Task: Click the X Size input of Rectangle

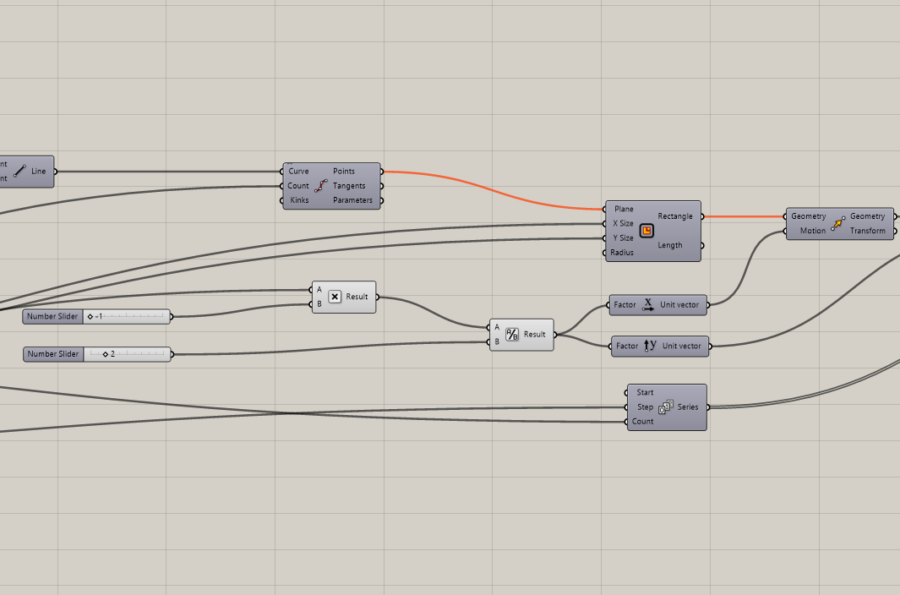Action: click(623, 223)
